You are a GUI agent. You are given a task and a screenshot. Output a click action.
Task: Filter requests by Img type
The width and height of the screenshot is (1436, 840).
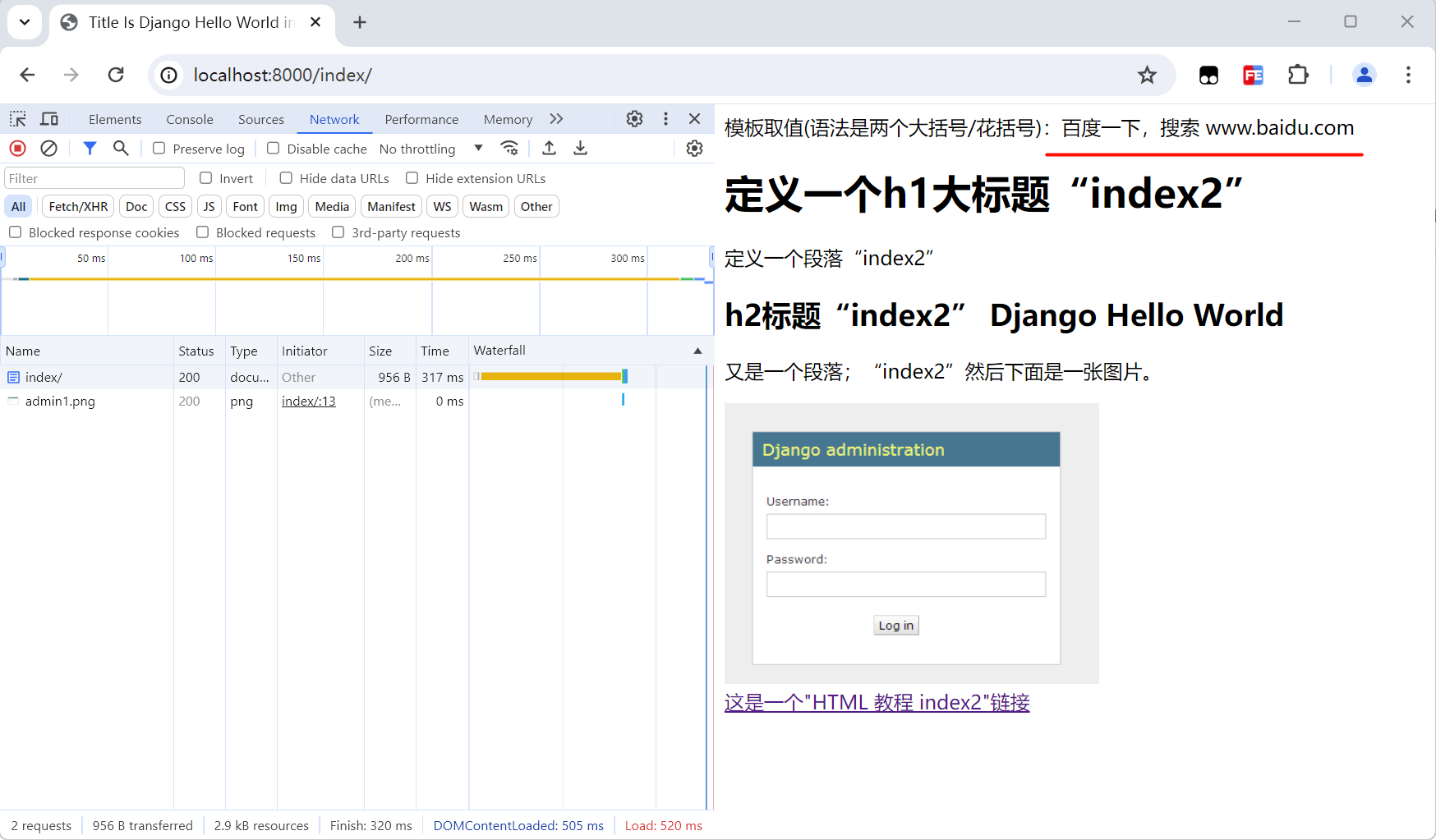(x=286, y=206)
